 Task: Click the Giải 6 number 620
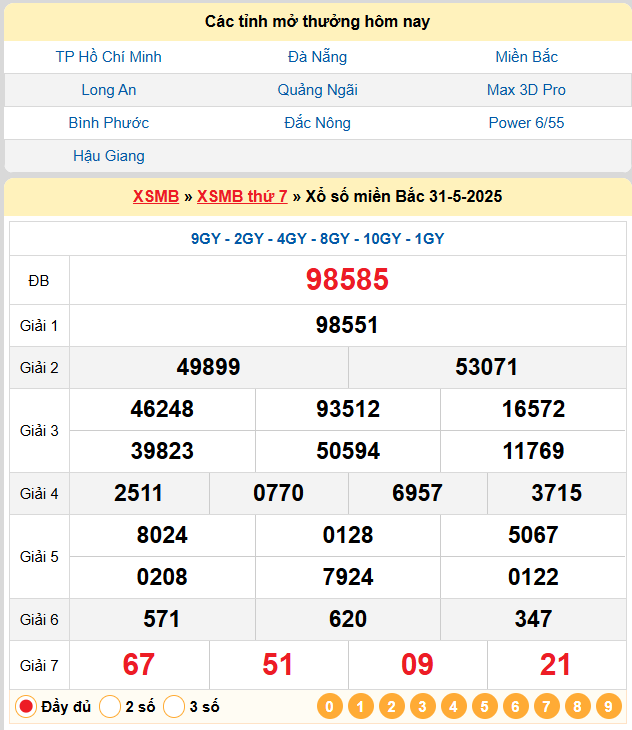(348, 619)
